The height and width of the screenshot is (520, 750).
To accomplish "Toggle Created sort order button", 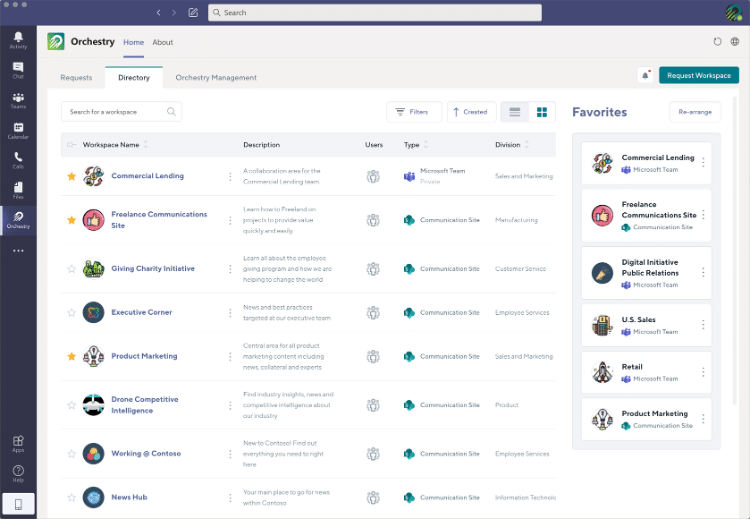I will click(x=472, y=112).
